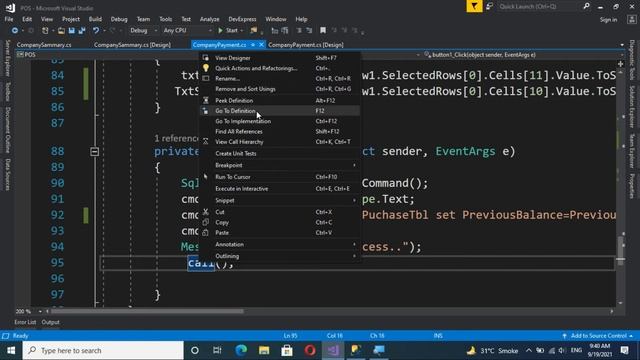Viewport: 640px width, 360px height.
Task: Open the Windows notification center icon
Action: tap(624, 350)
